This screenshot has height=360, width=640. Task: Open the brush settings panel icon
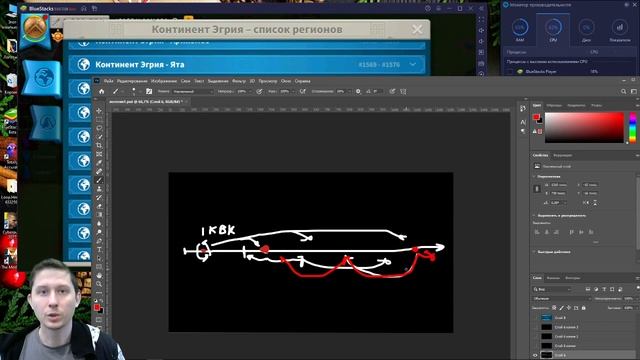click(x=149, y=91)
